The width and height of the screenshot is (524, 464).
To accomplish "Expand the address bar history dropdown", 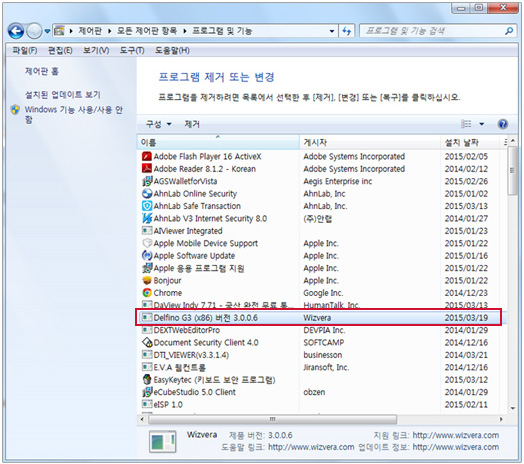I will click(332, 31).
